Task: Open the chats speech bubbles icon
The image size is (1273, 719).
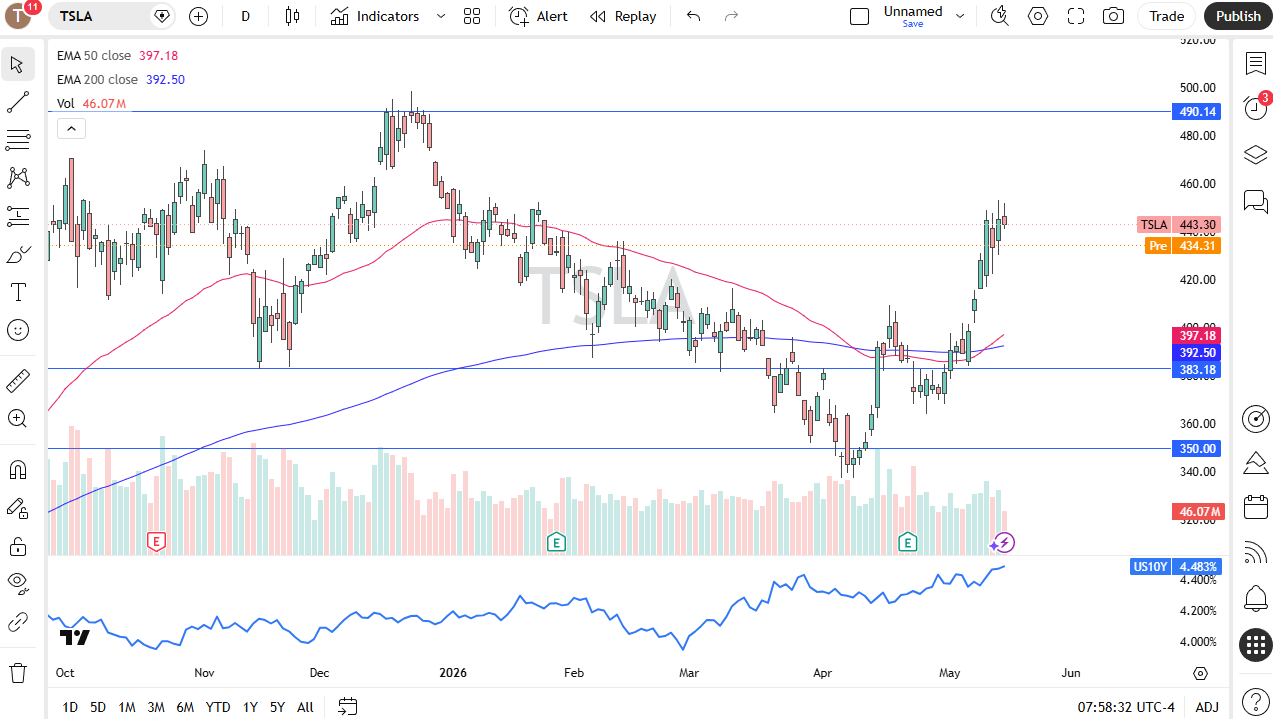Action: tap(1256, 201)
